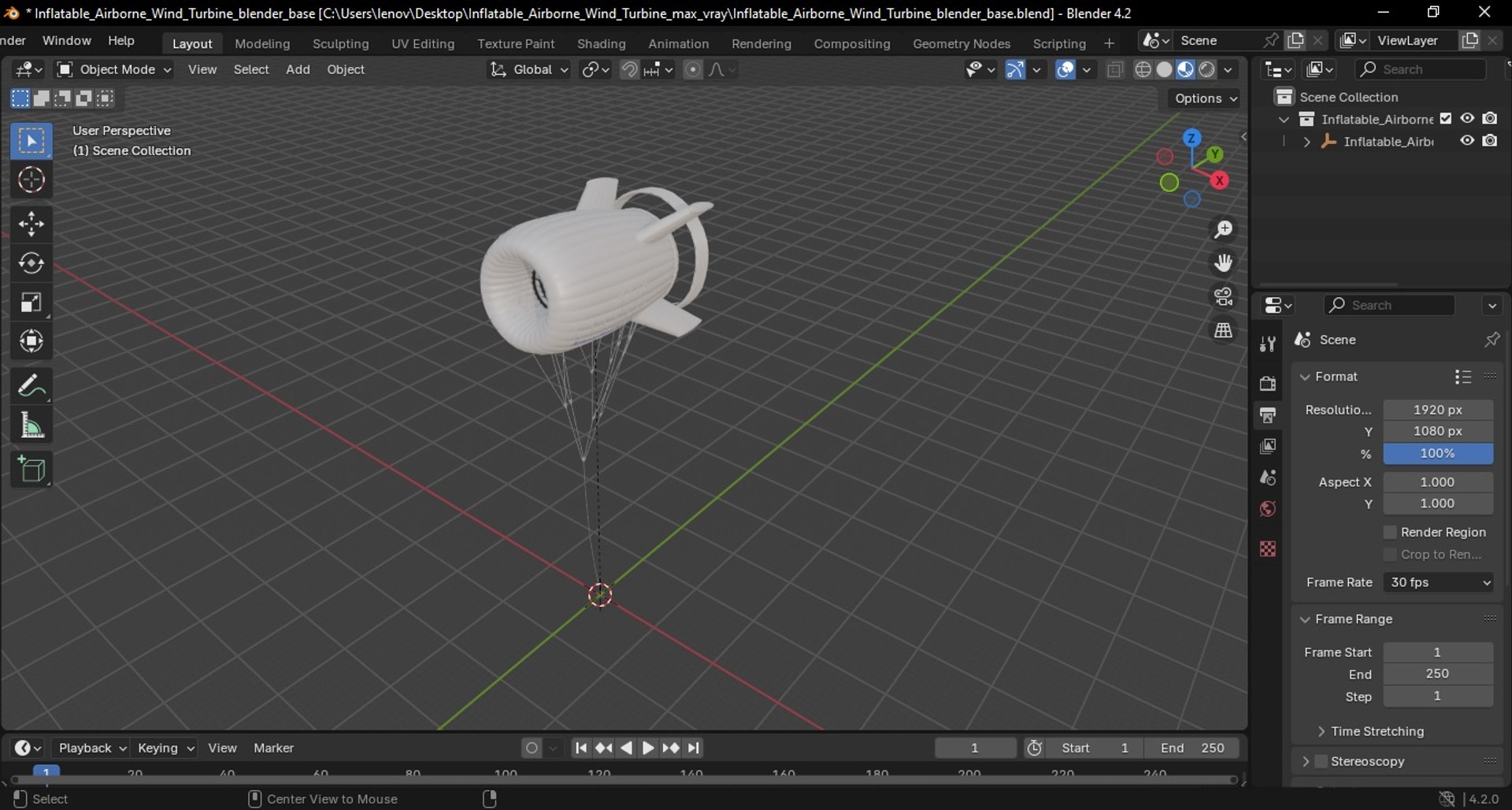Open the Window menu
This screenshot has height=810, width=1512.
pos(67,41)
